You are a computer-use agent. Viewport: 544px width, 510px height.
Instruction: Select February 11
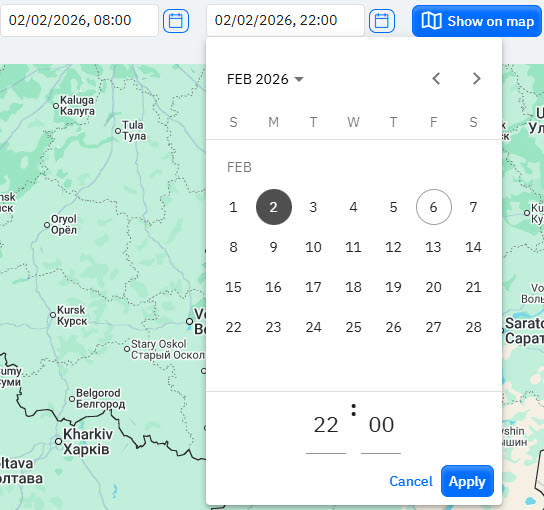coord(354,247)
